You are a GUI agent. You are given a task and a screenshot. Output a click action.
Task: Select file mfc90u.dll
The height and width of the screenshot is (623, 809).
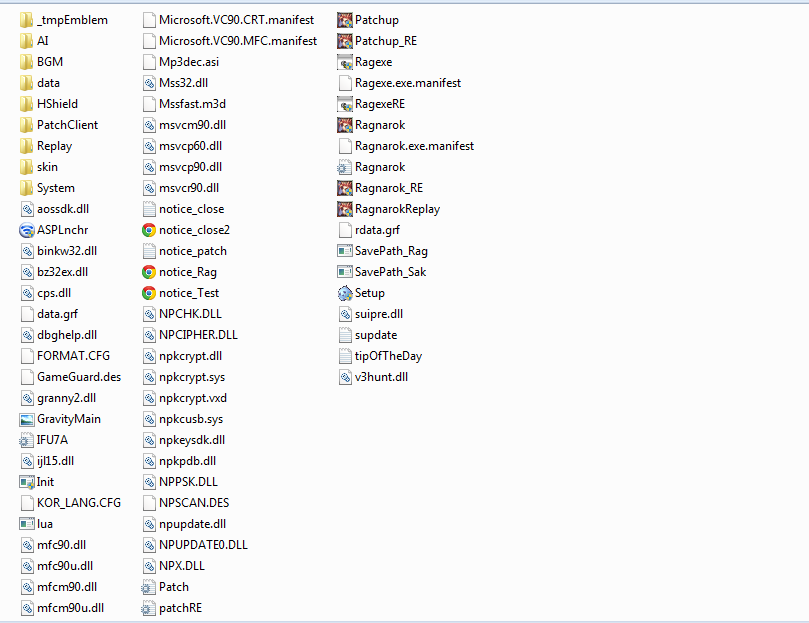(57, 566)
